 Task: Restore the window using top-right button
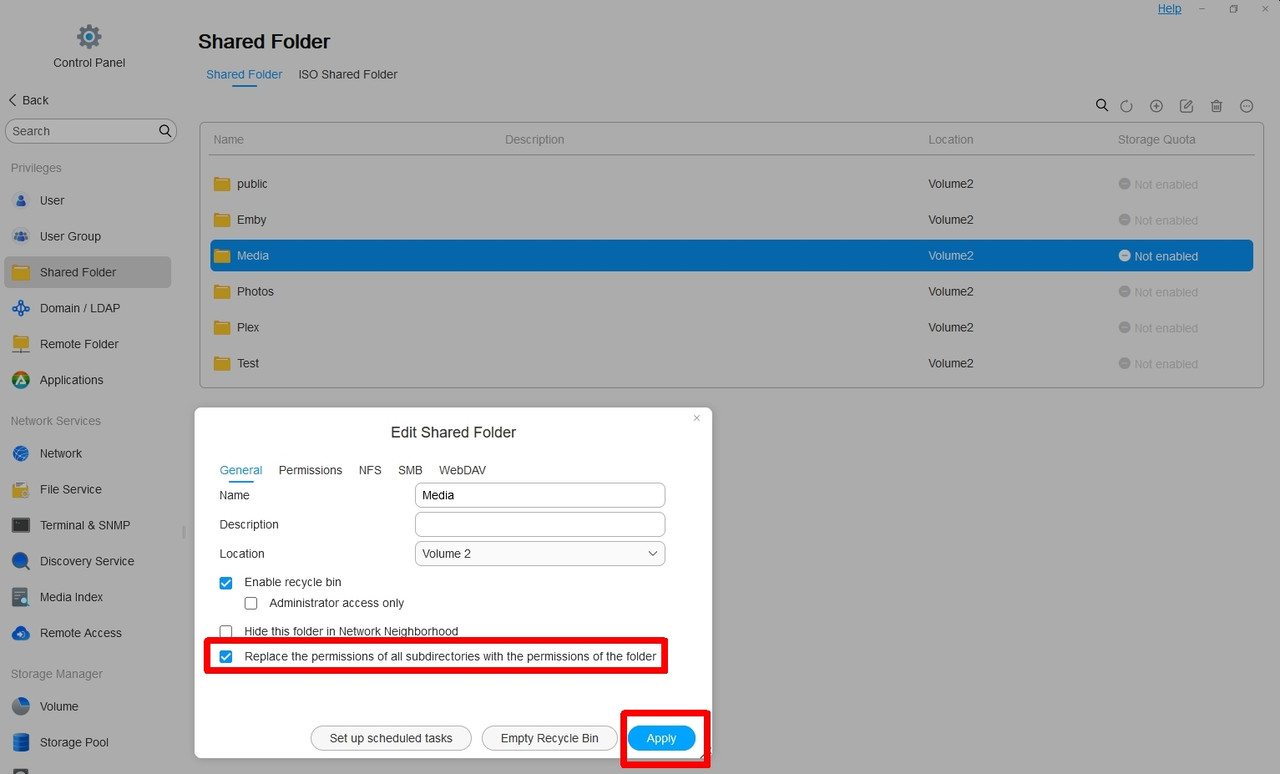click(1233, 9)
